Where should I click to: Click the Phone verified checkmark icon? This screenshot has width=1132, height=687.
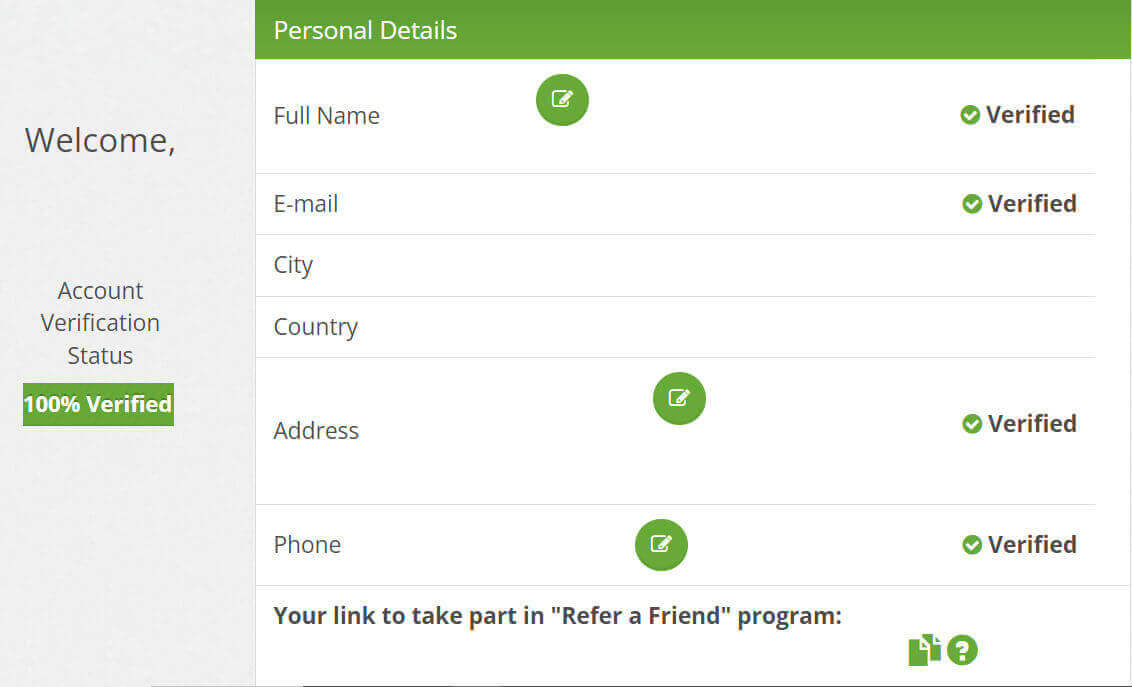(x=971, y=545)
